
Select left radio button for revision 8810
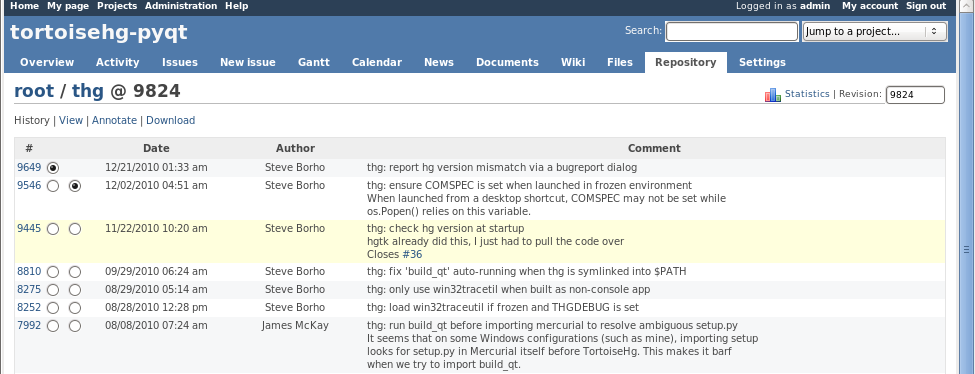click(x=53, y=272)
